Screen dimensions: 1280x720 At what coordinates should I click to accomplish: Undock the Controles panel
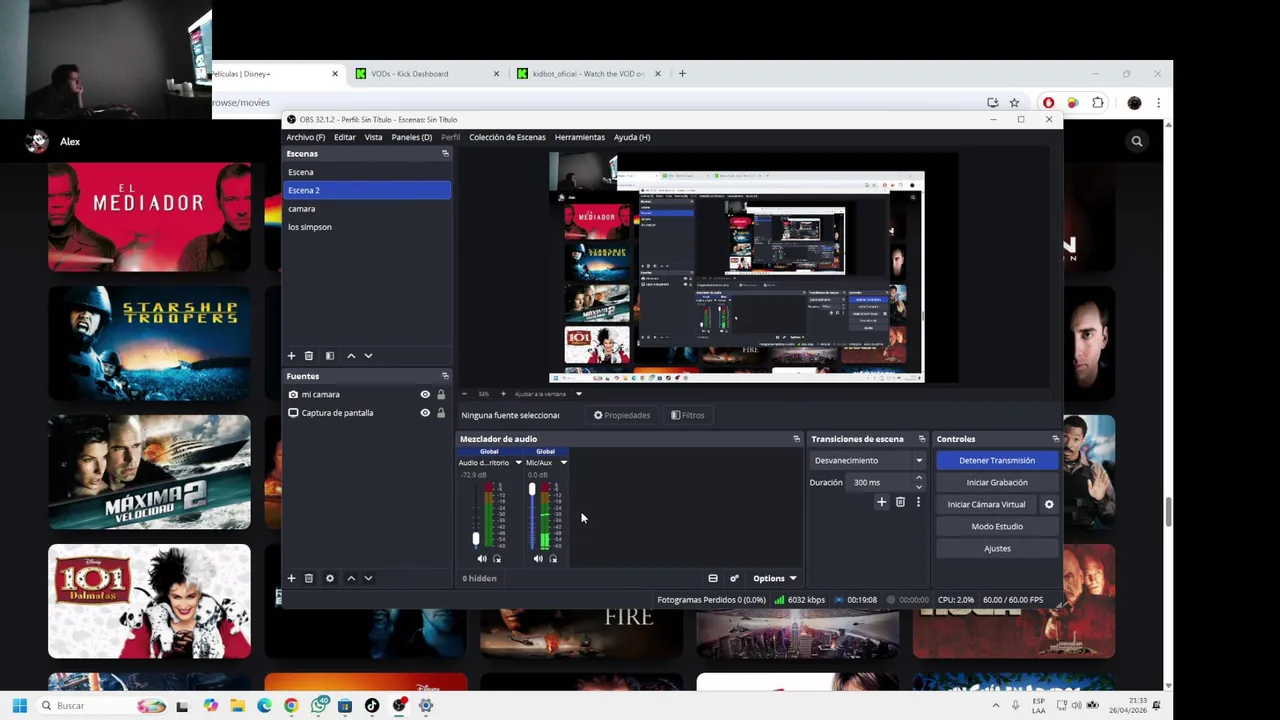1055,439
